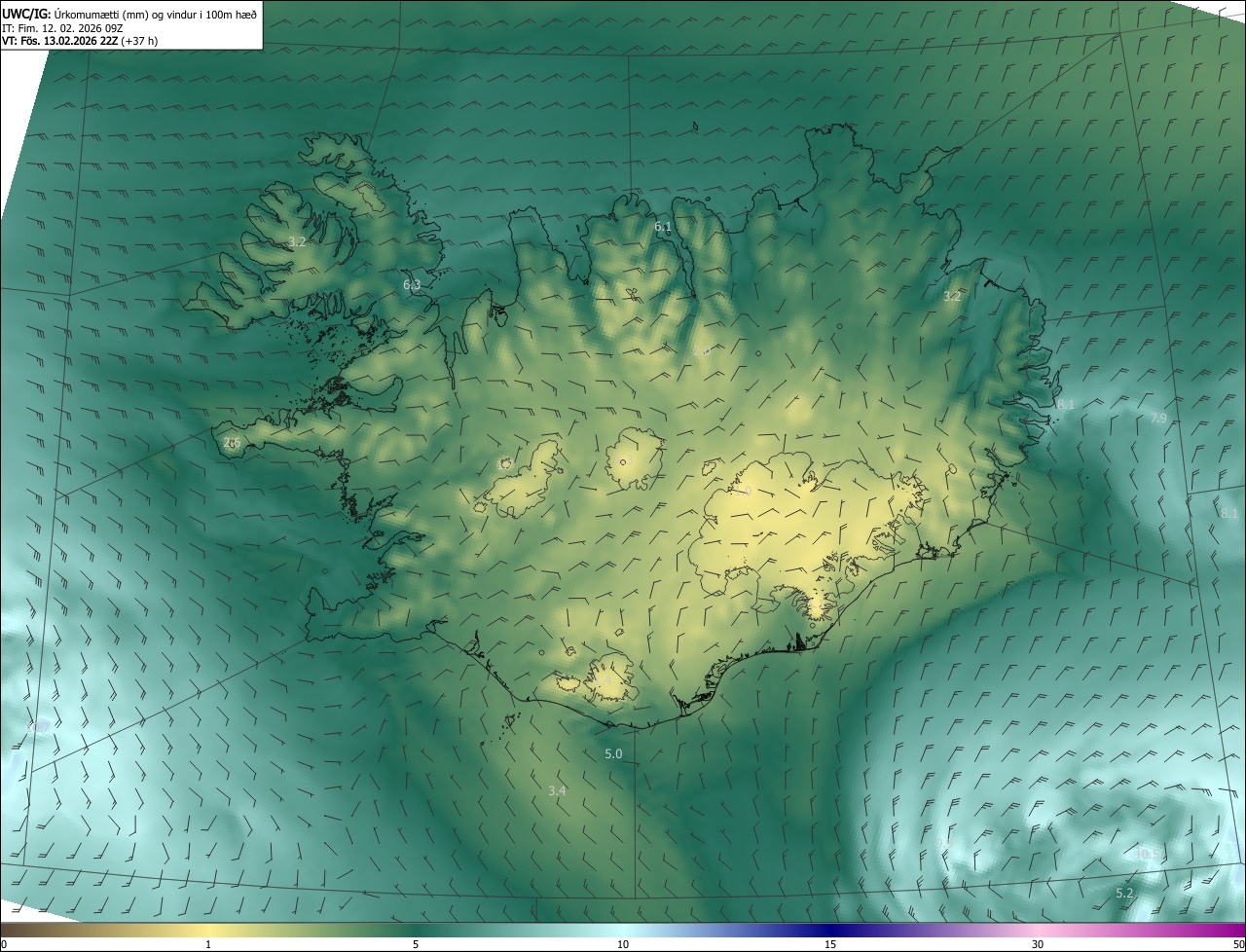Click the "2.6" value label on the map
Image resolution: width=1246 pixels, height=952 pixels.
(232, 443)
